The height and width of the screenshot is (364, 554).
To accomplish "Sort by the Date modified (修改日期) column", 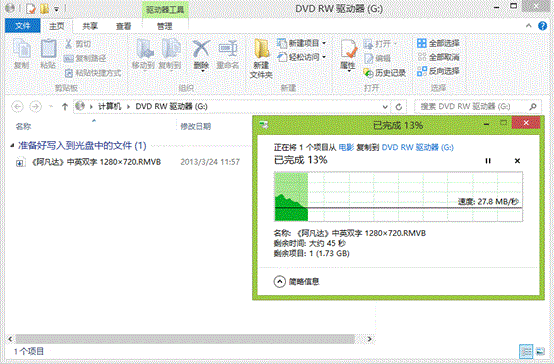I will (195, 127).
